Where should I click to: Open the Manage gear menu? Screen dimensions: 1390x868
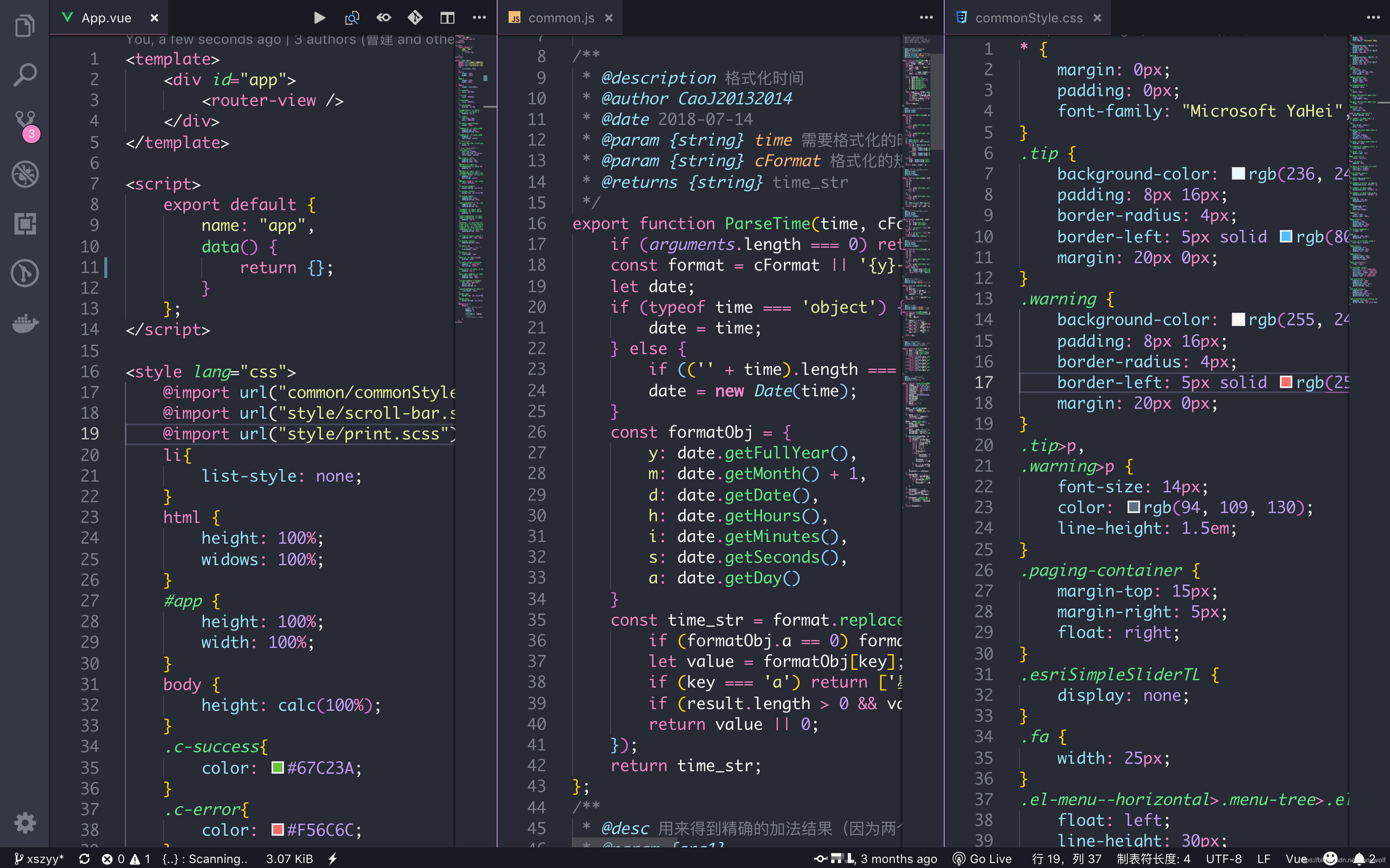click(x=25, y=823)
